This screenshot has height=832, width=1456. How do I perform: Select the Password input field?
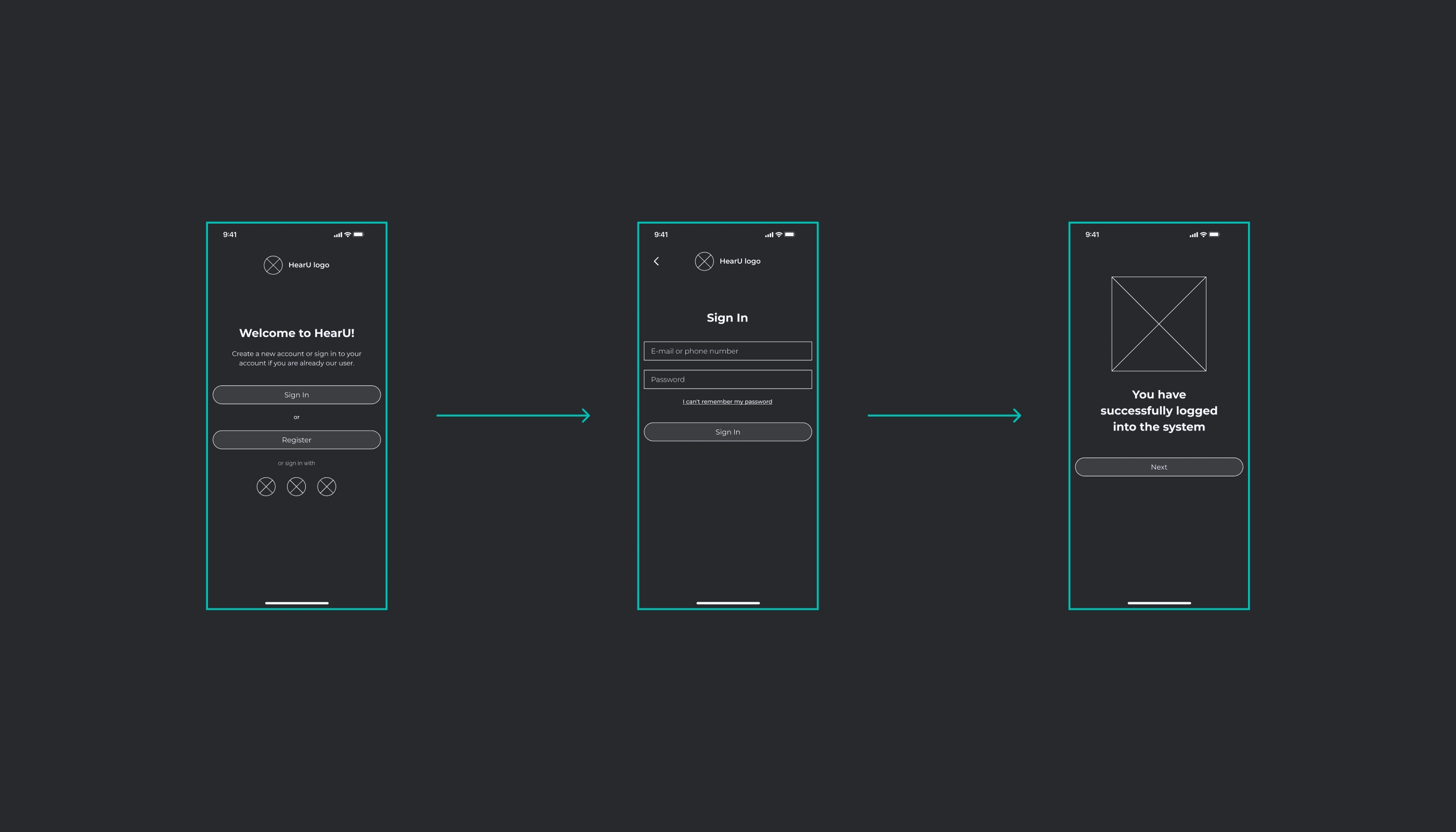727,379
